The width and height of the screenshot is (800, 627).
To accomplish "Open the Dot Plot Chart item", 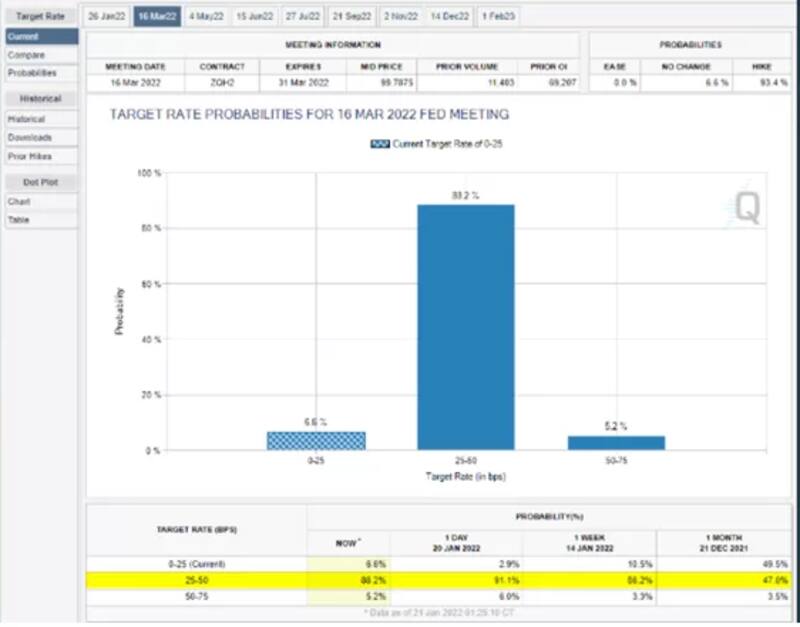I will click(x=19, y=201).
